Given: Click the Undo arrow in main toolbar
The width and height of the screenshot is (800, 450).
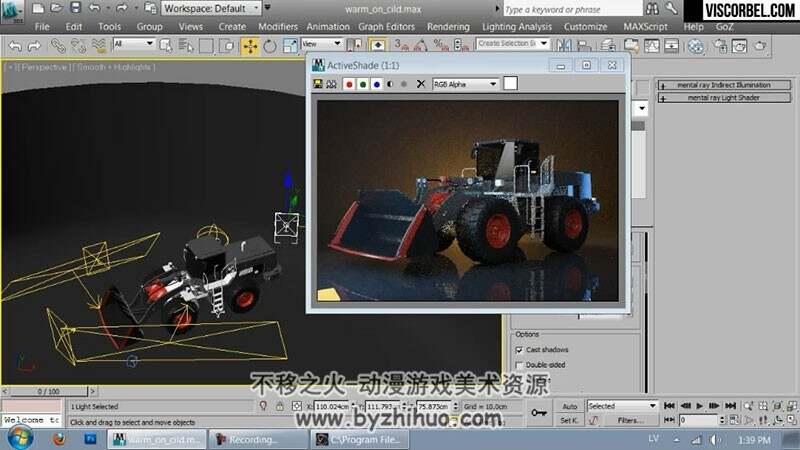Looking at the screenshot, I should point(15,46).
